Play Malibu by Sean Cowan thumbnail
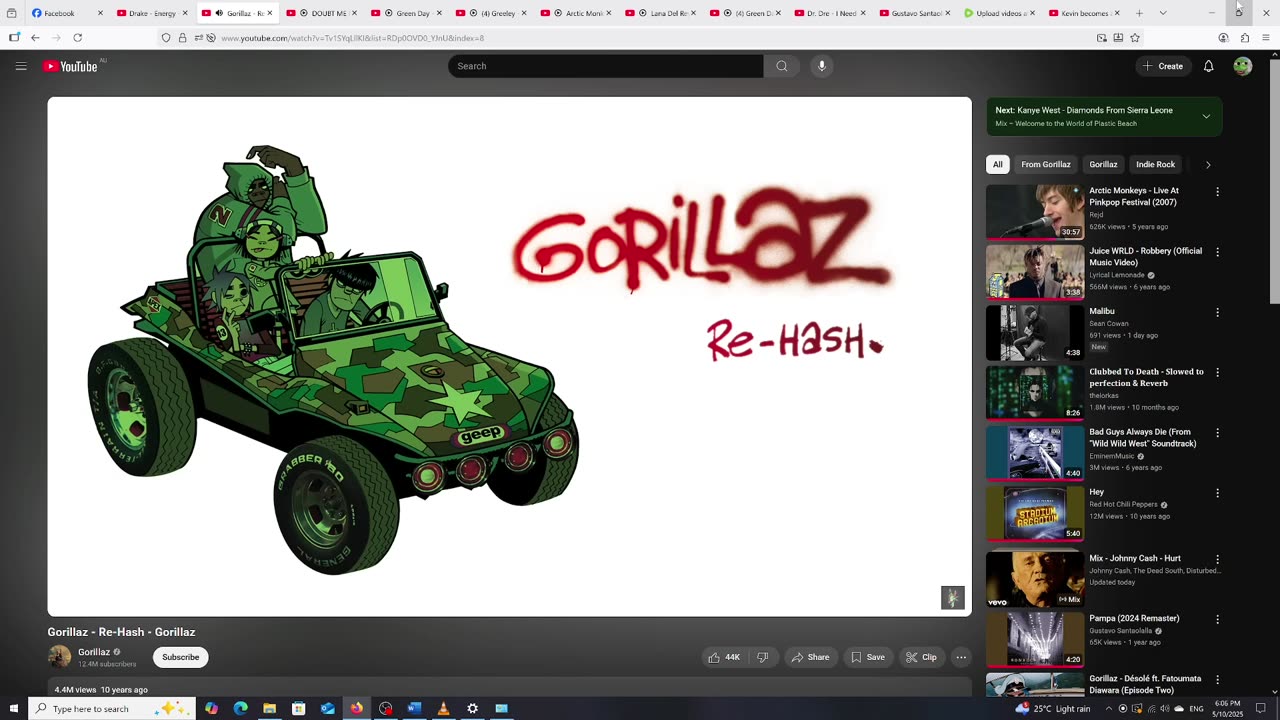The image size is (1280, 720). [x=1034, y=332]
